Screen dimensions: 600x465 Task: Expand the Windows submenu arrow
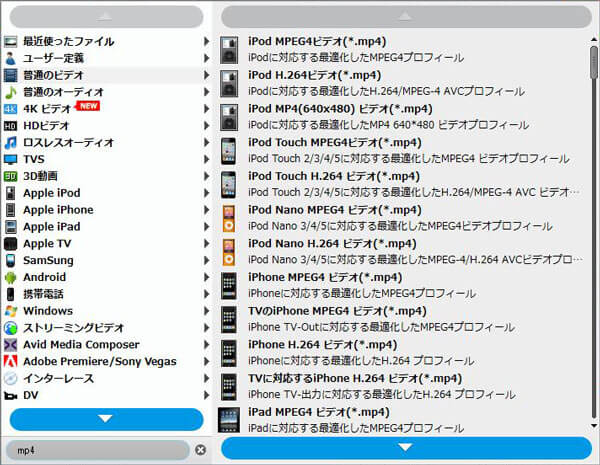[207, 311]
